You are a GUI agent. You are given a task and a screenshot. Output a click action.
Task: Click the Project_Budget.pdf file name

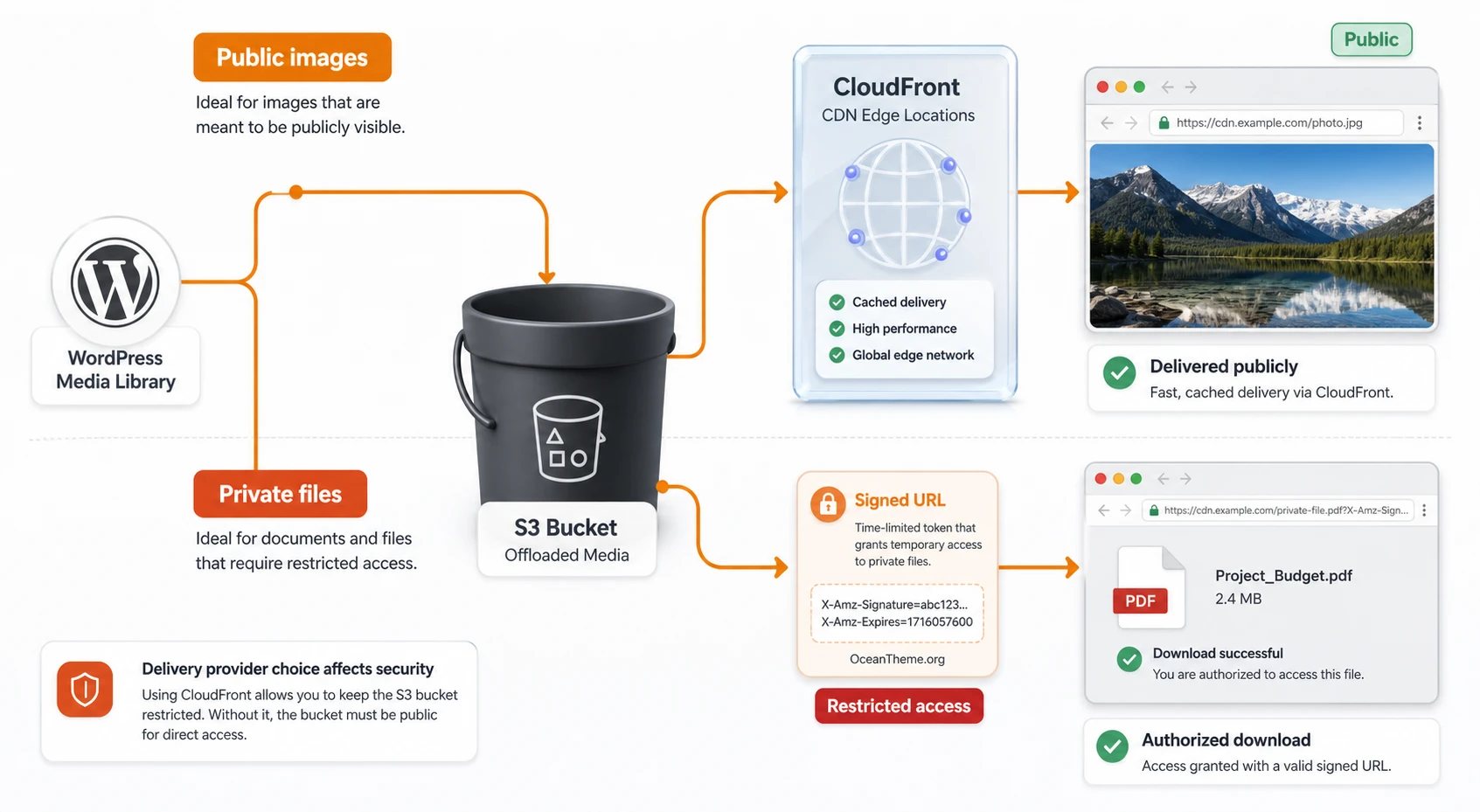(x=1283, y=575)
